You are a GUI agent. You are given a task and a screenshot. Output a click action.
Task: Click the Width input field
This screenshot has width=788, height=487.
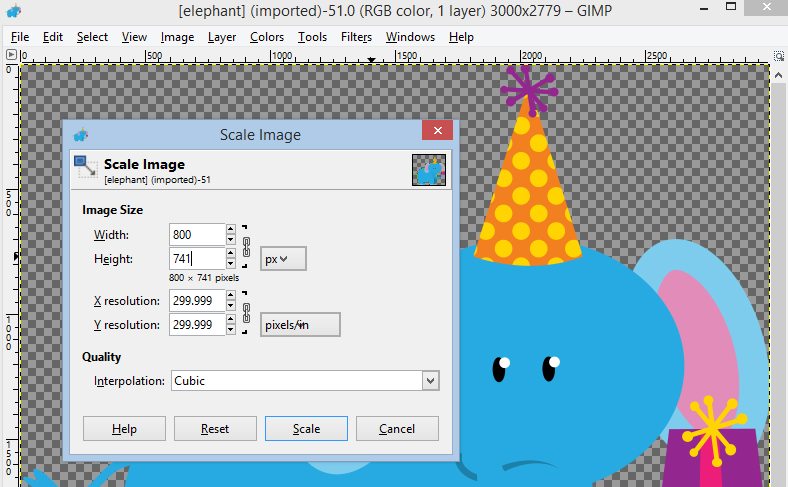[196, 235]
